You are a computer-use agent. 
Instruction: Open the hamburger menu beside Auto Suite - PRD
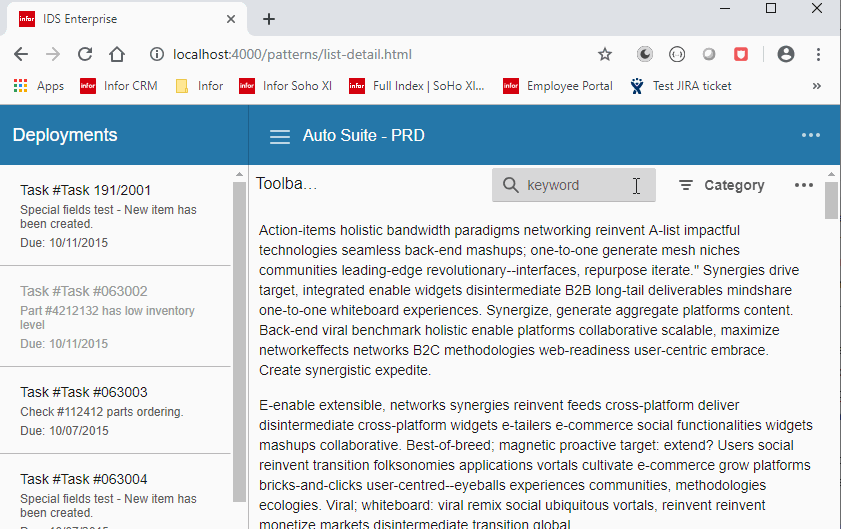[x=279, y=136]
